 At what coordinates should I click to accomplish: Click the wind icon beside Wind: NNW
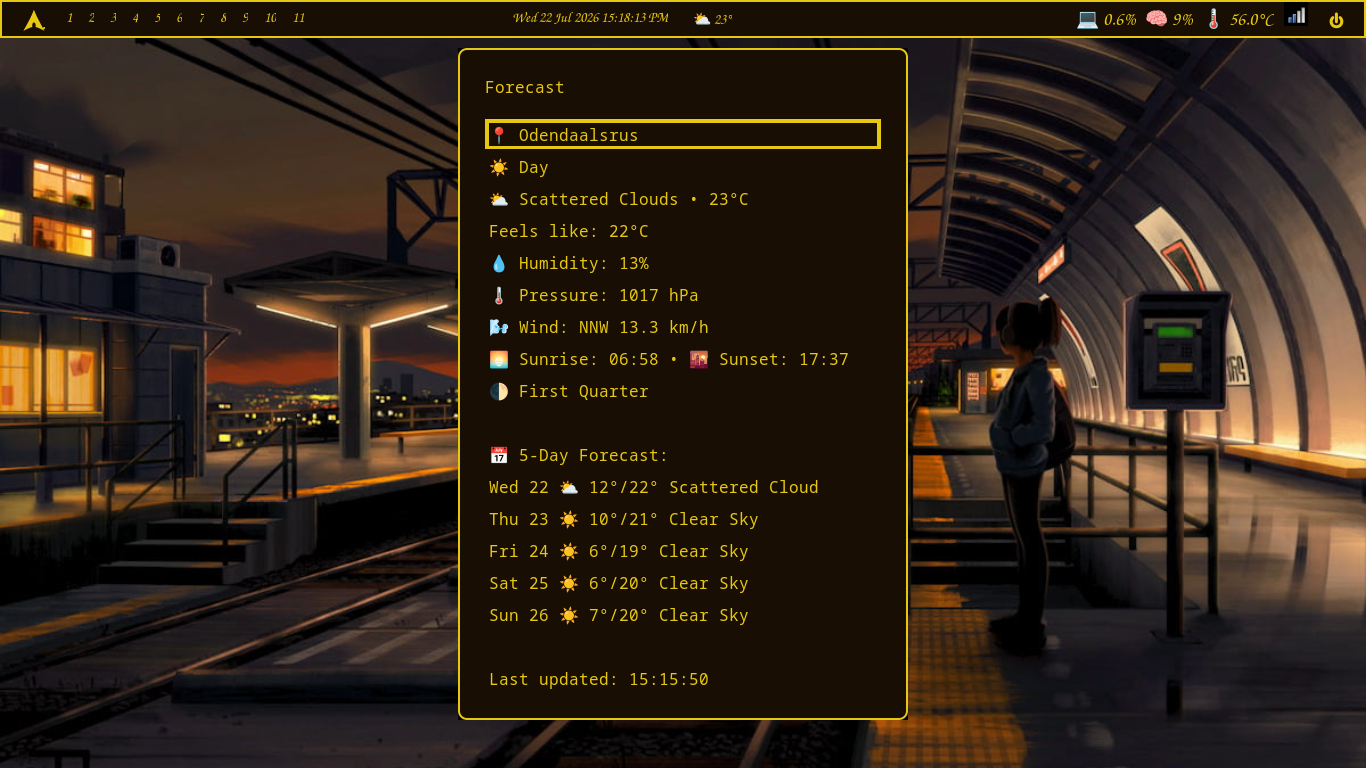pos(499,327)
